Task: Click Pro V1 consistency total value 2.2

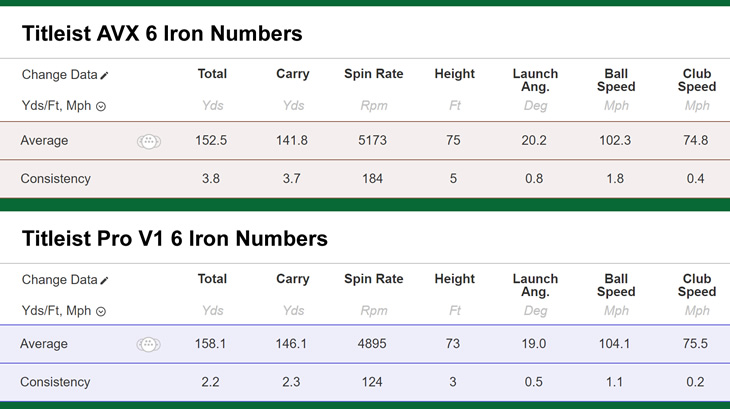Action: point(210,382)
